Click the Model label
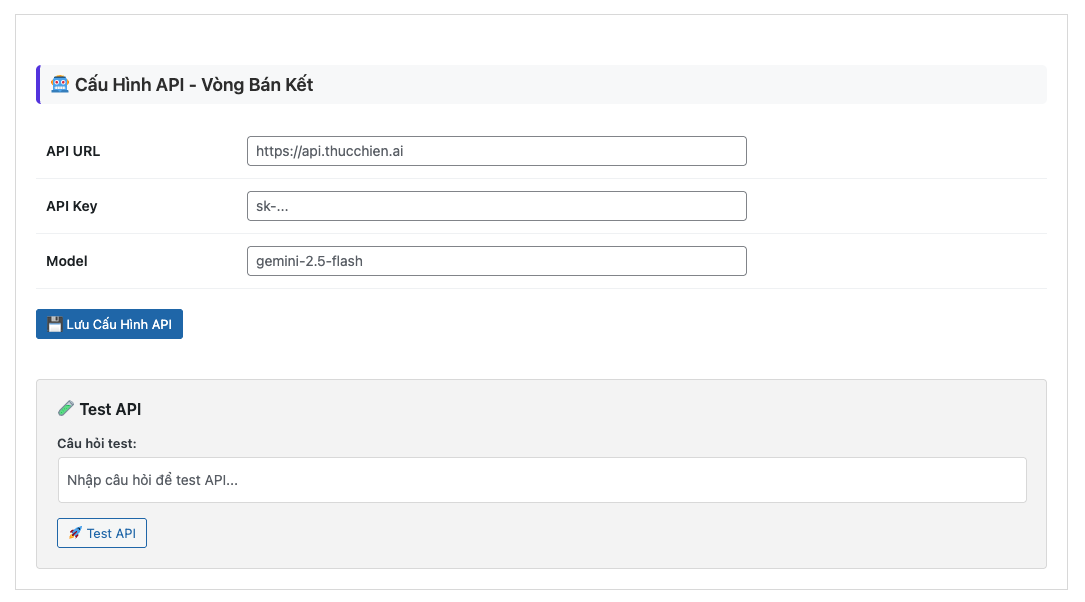 (67, 262)
